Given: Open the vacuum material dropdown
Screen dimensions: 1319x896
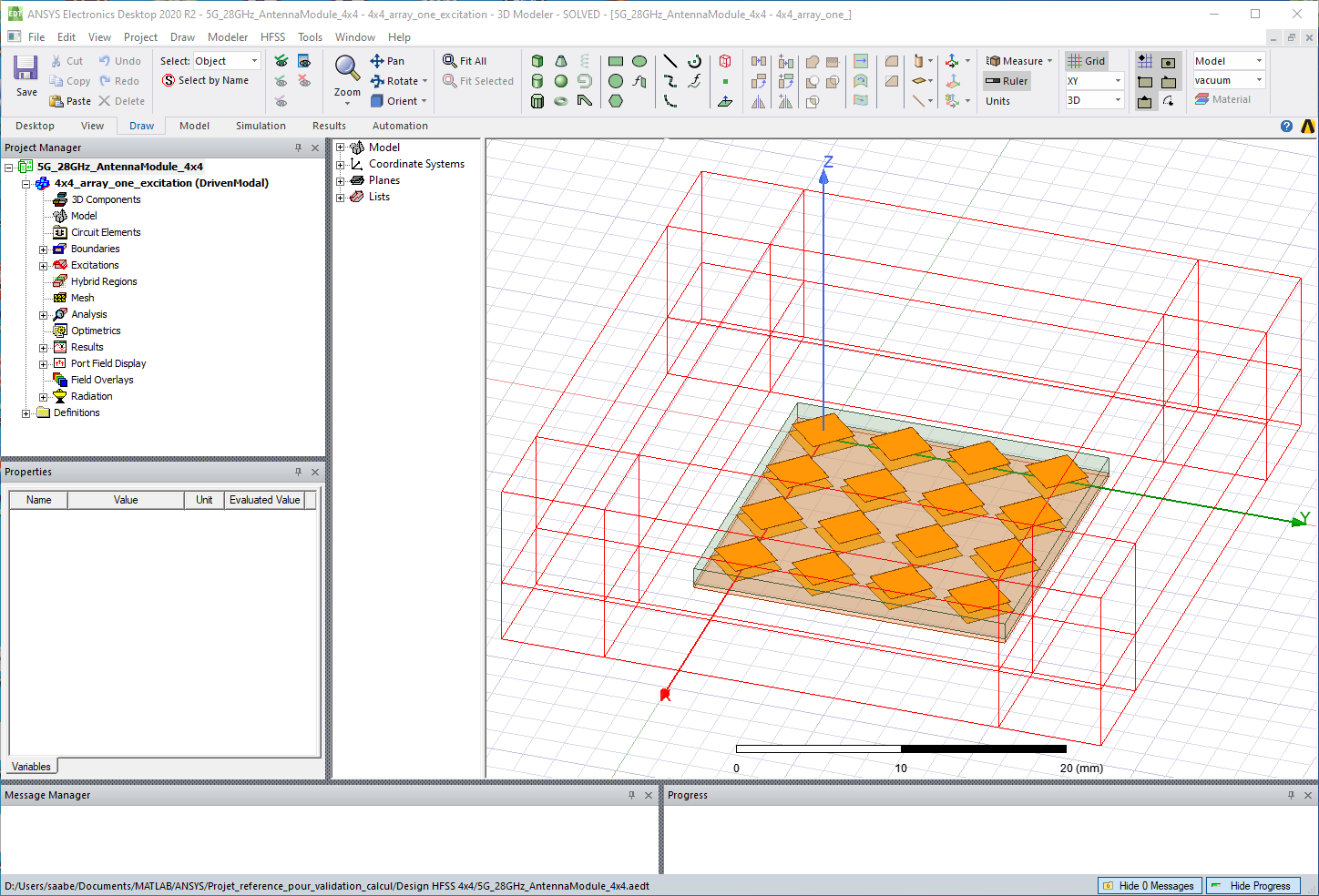Looking at the screenshot, I should (x=1229, y=81).
